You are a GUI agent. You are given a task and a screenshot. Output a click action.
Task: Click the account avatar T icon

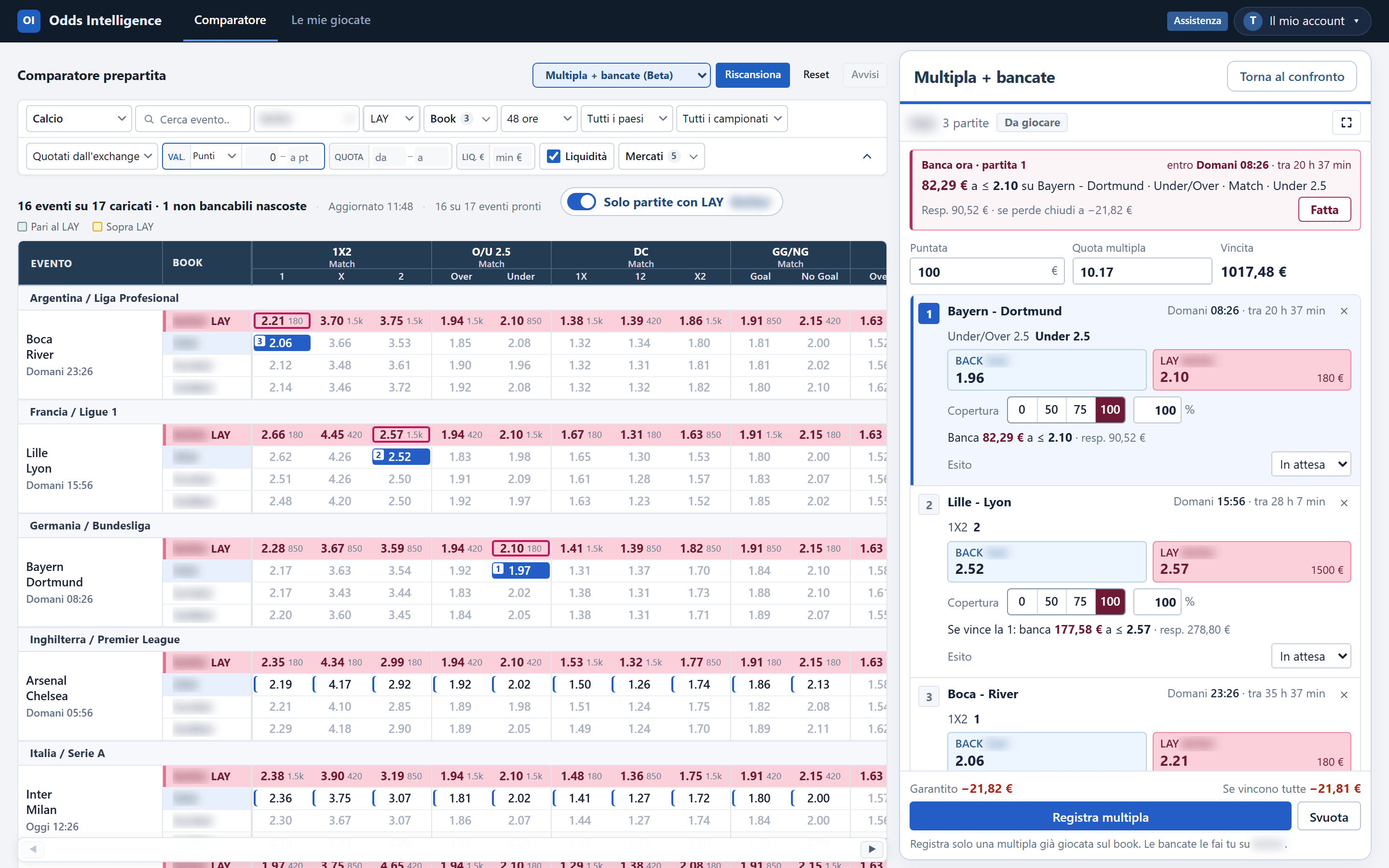pyautogui.click(x=1253, y=21)
